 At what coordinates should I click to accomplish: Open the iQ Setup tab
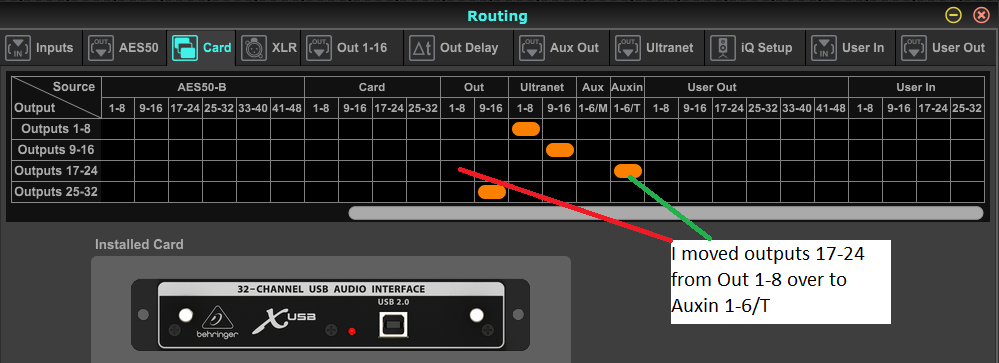pyautogui.click(x=754, y=48)
